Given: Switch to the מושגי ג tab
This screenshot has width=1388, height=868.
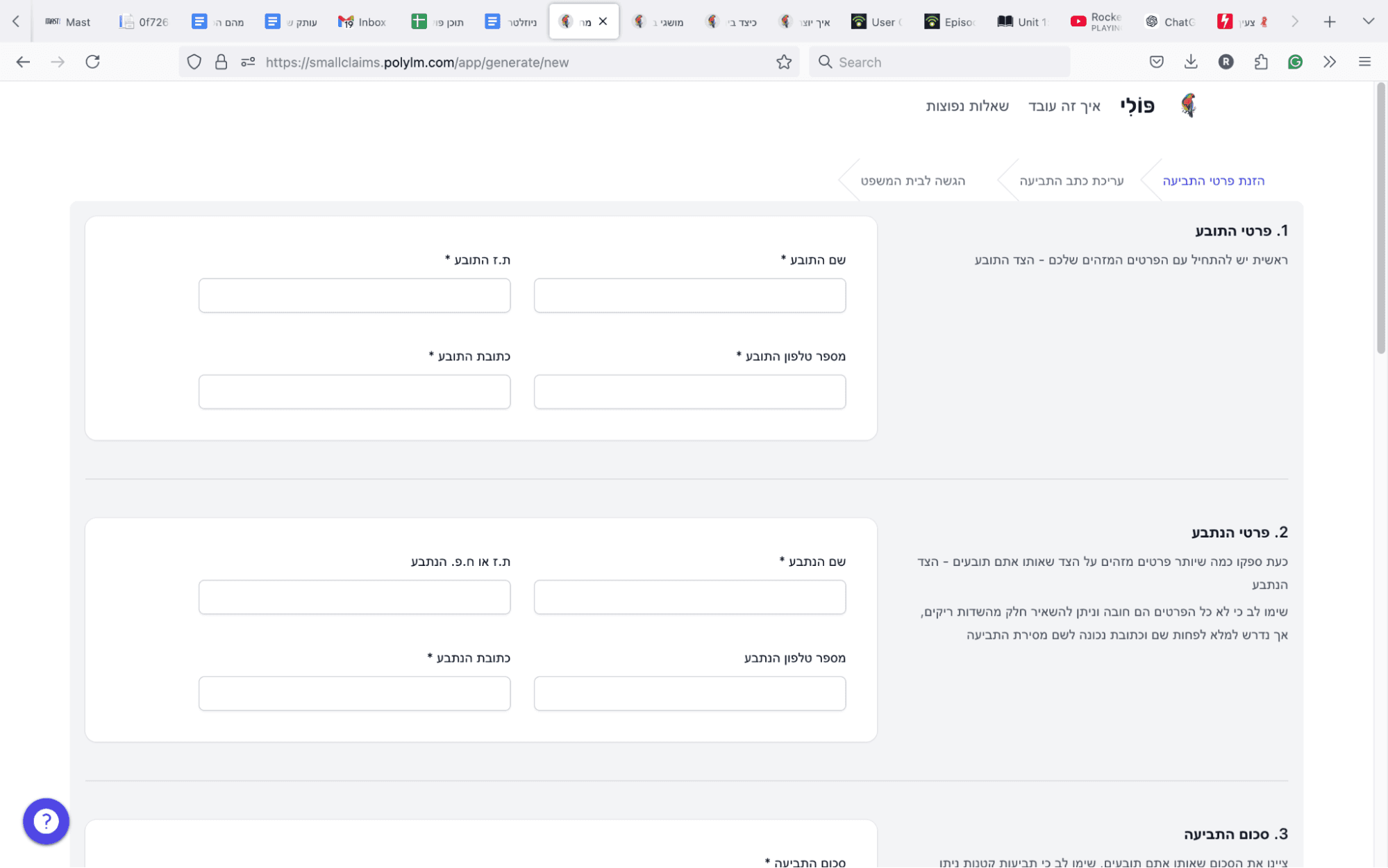Looking at the screenshot, I should pos(658,22).
